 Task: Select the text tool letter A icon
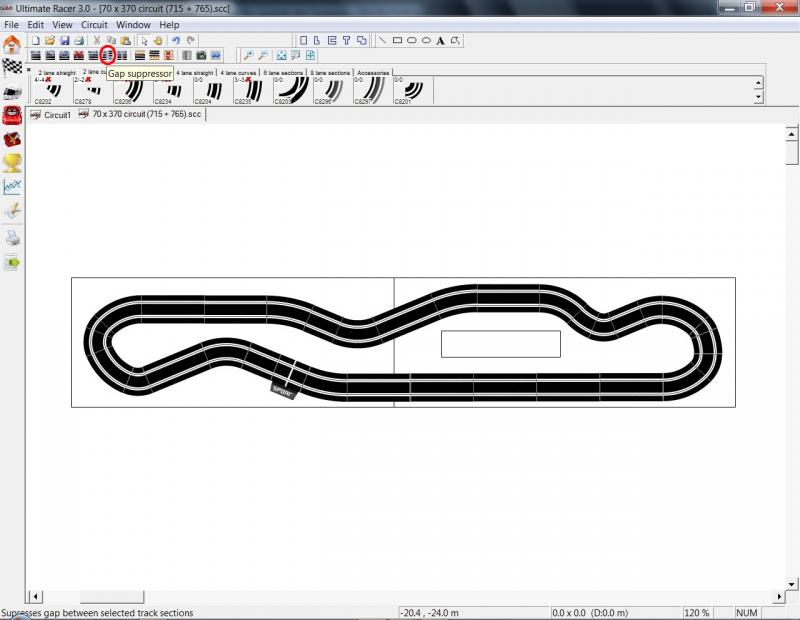(x=440, y=41)
